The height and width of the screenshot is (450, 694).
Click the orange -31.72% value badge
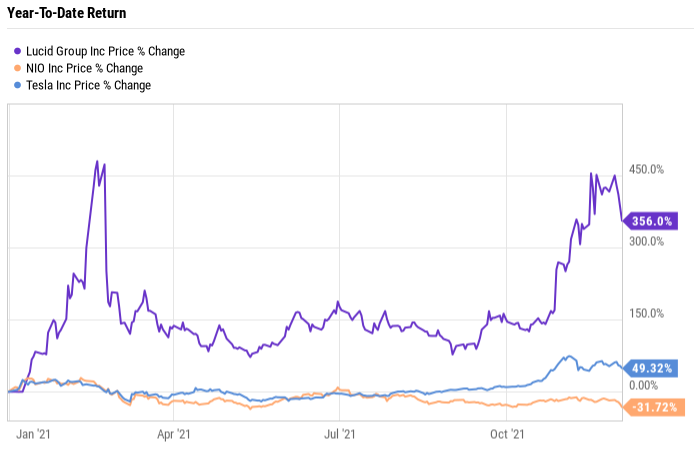click(x=653, y=407)
